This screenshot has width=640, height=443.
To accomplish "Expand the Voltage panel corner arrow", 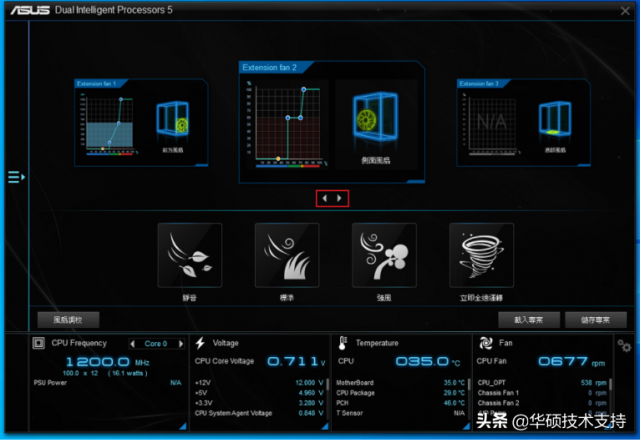I will (x=325, y=426).
